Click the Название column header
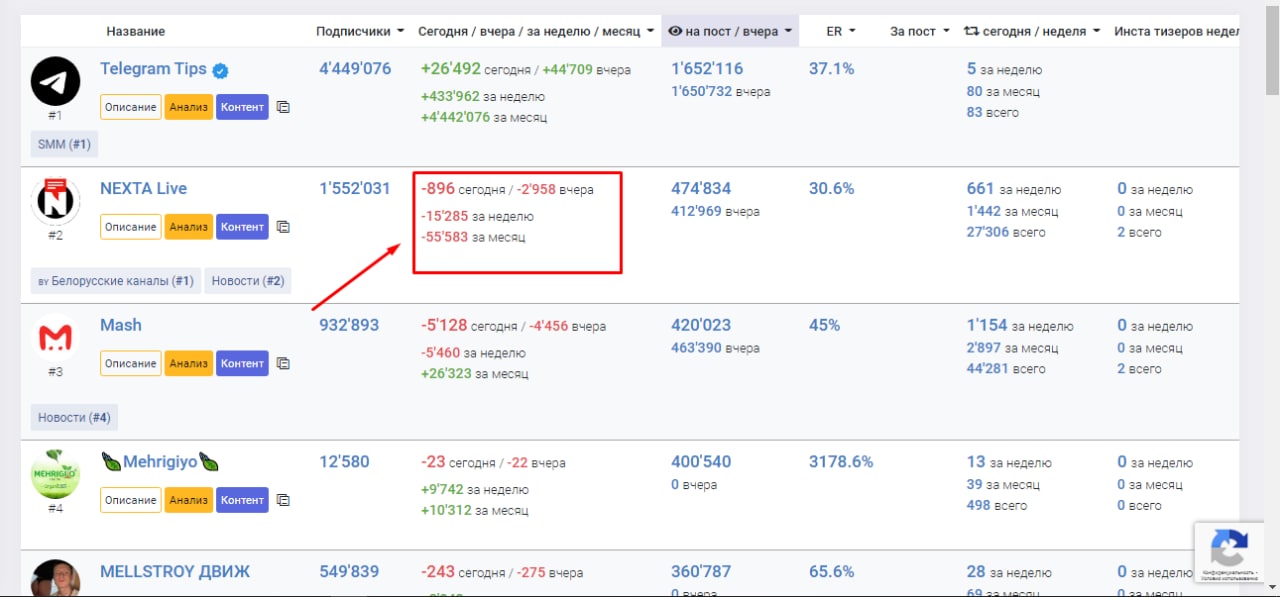Image resolution: width=1280 pixels, height=597 pixels. click(136, 31)
